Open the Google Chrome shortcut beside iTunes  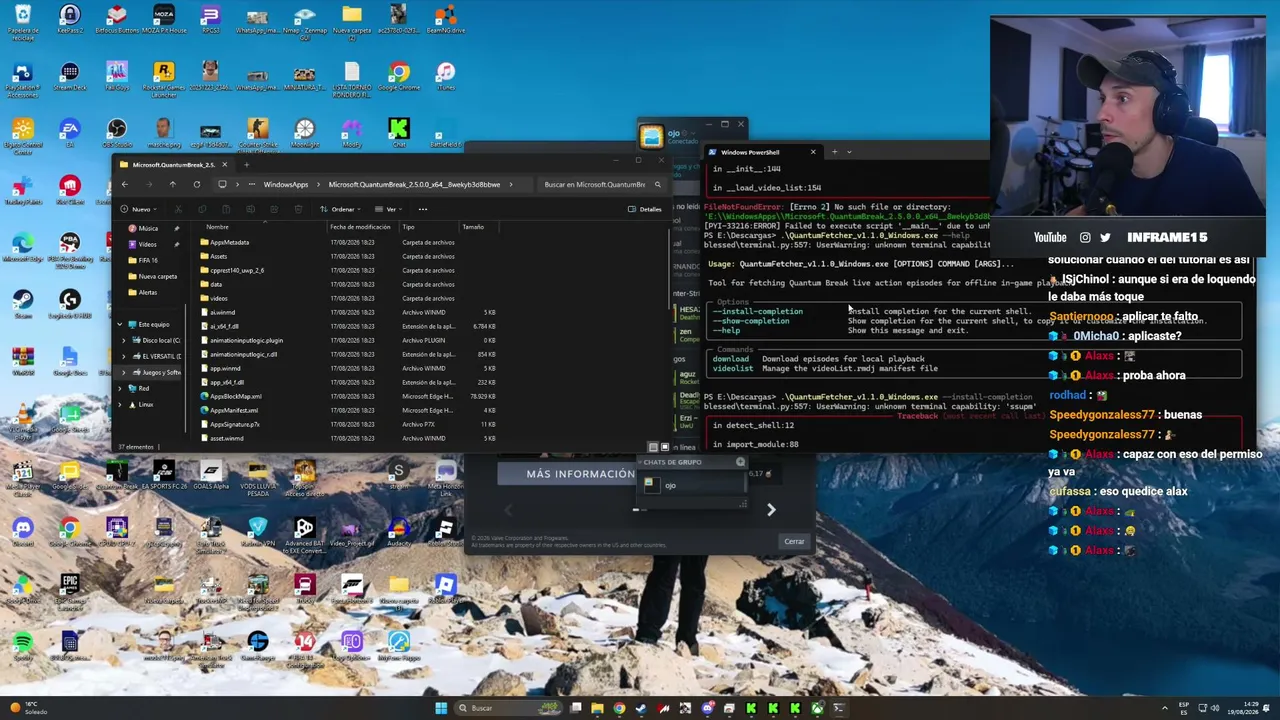coord(398,77)
